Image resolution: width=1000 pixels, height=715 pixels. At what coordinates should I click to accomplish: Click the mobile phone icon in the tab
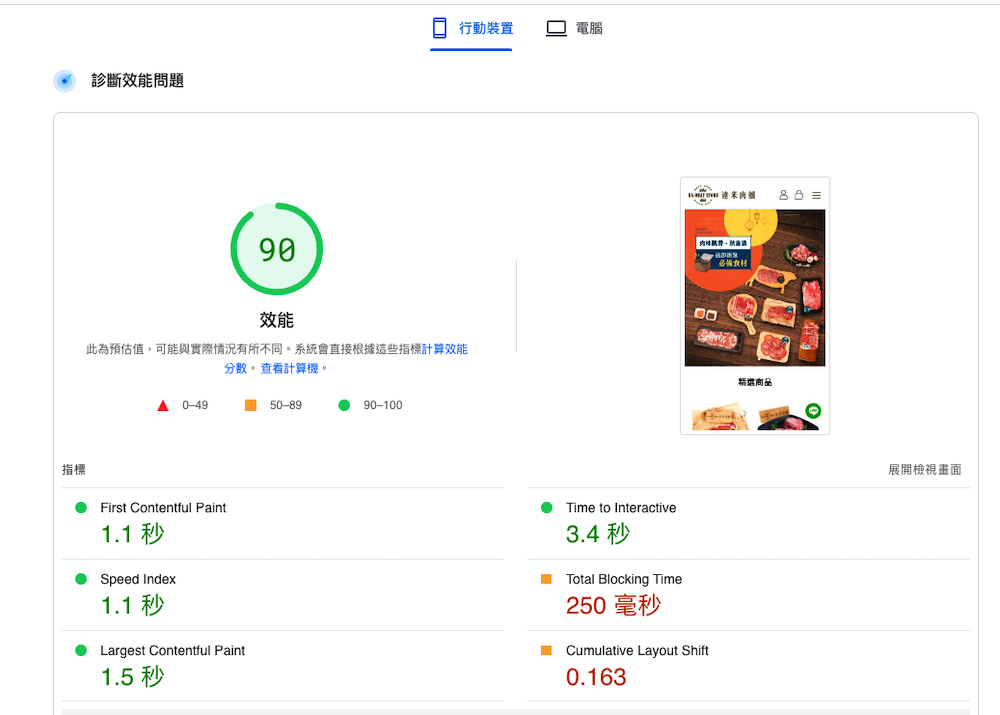click(x=439, y=28)
